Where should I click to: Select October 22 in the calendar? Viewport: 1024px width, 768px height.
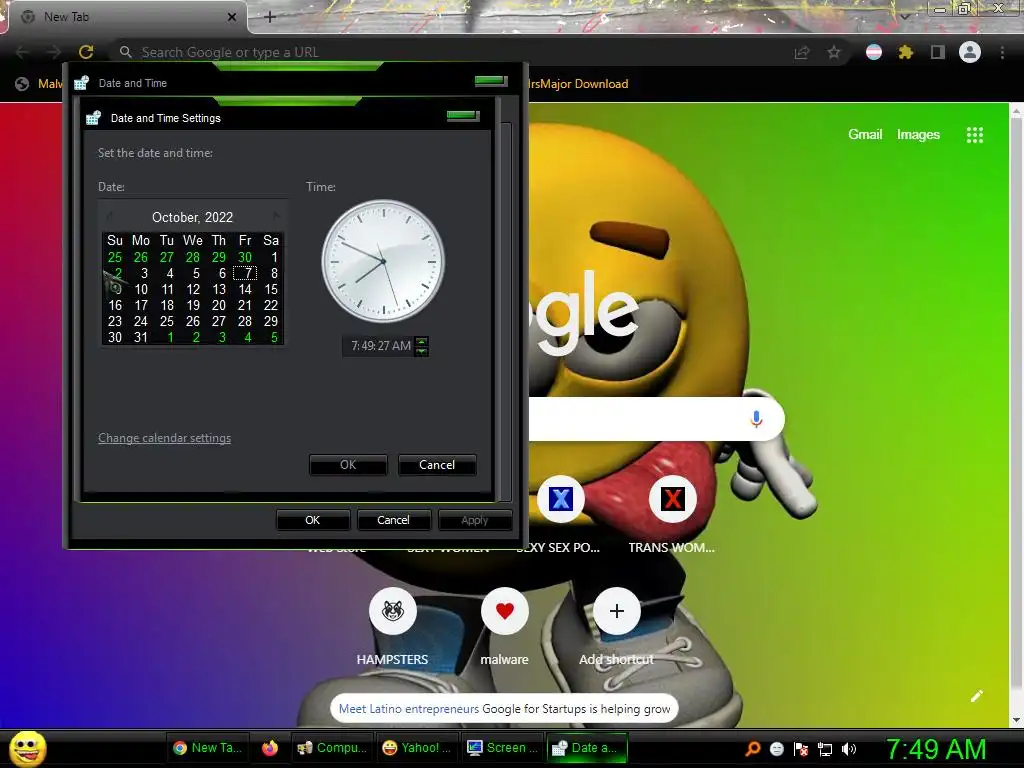pos(270,305)
